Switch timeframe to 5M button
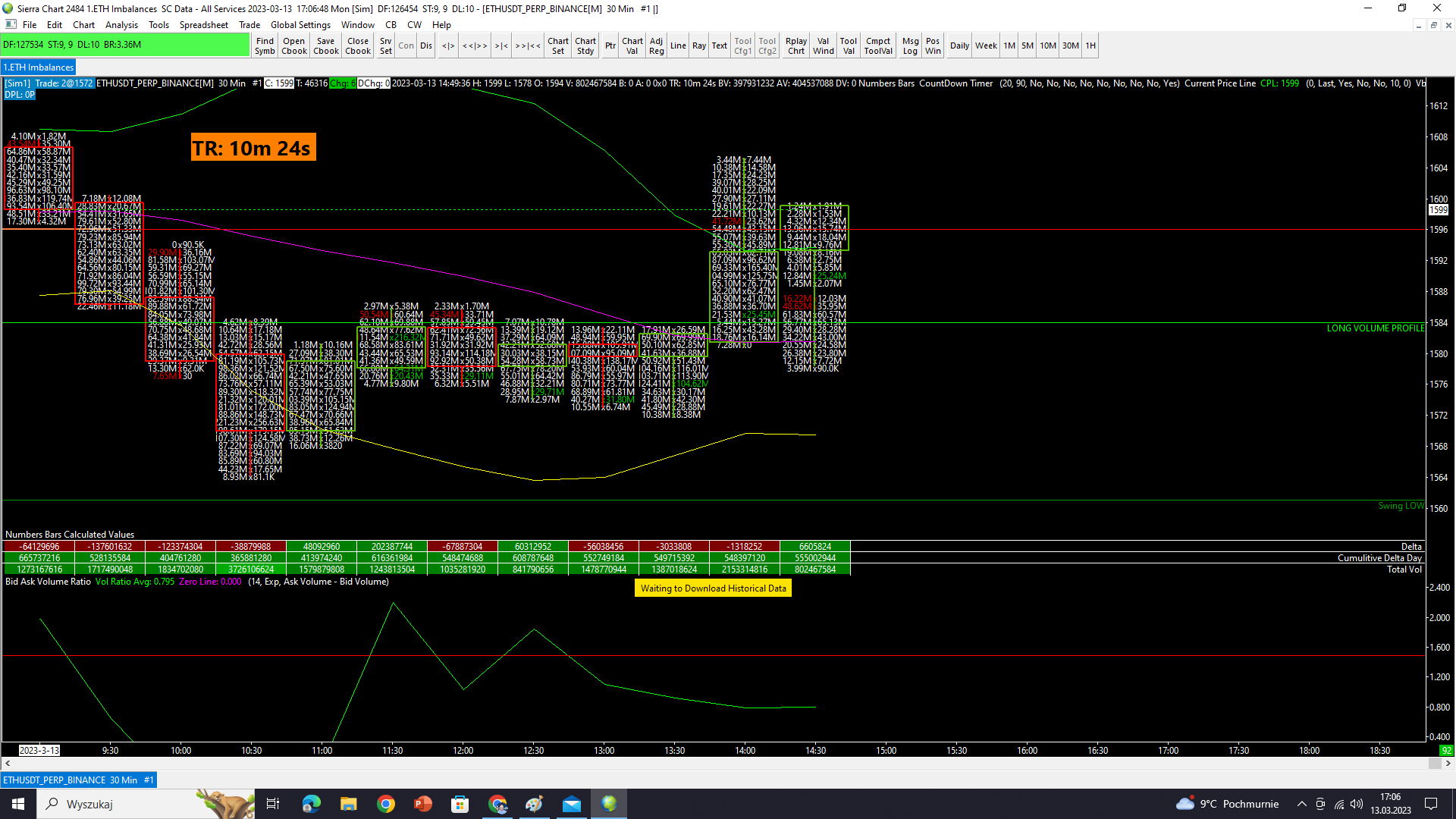 (1027, 45)
